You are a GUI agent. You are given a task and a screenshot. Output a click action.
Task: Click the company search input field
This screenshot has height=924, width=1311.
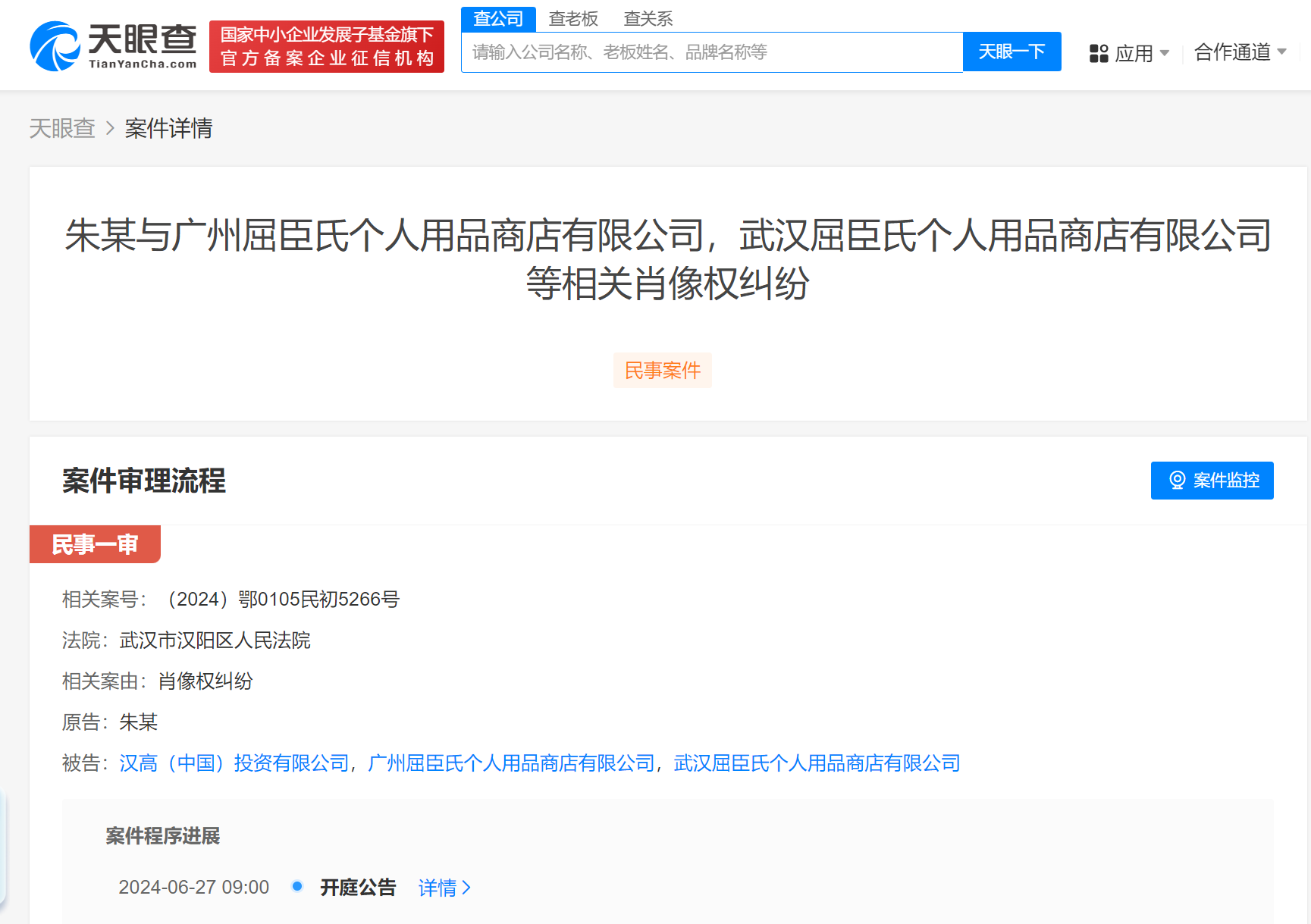click(x=711, y=51)
